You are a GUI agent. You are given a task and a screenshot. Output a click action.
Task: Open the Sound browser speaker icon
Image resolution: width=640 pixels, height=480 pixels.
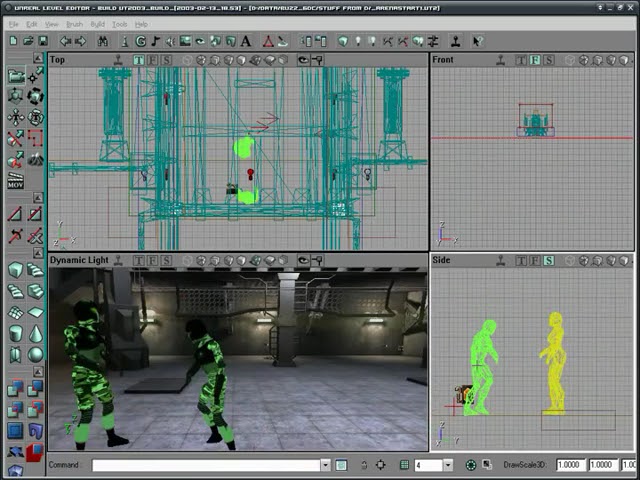170,41
